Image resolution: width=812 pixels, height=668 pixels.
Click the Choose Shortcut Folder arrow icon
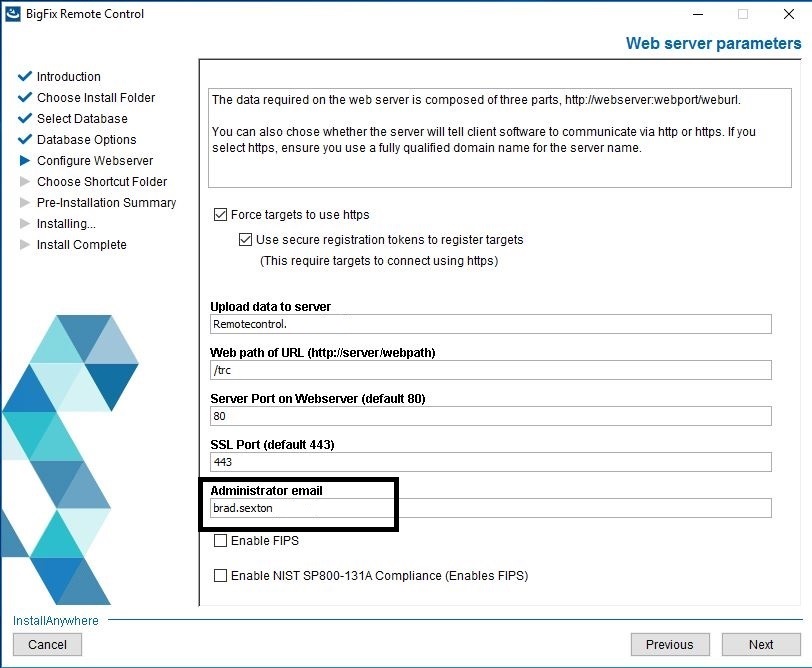[x=25, y=182]
